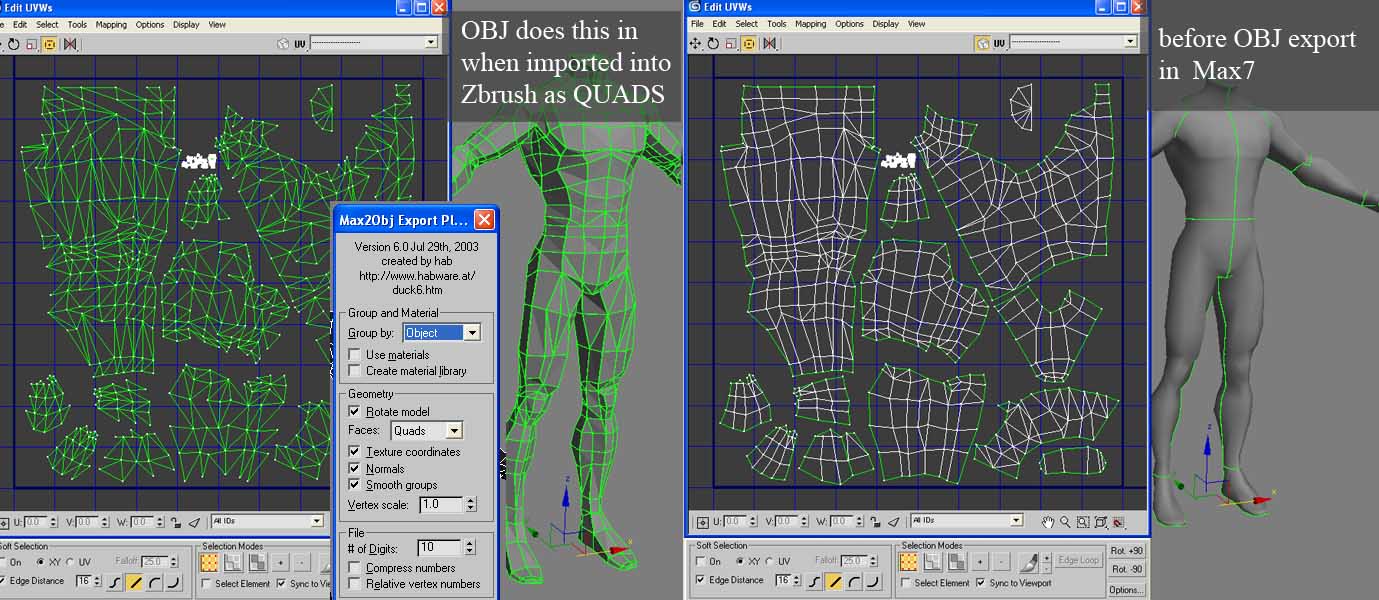1379x600 pixels.
Task: Select Edge sub-object mode in right window
Action: (933, 562)
